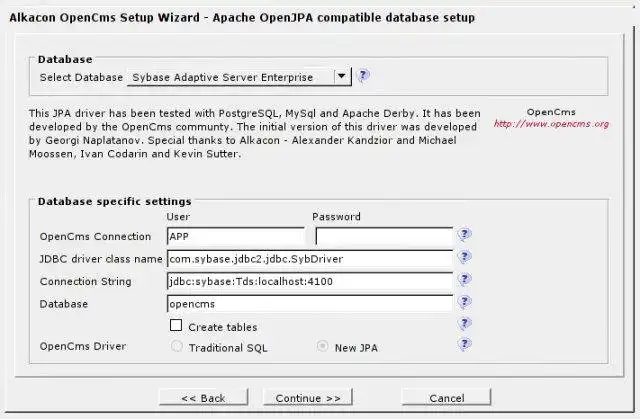
Task: Select the Traditional SQL radio option
Action: click(177, 347)
